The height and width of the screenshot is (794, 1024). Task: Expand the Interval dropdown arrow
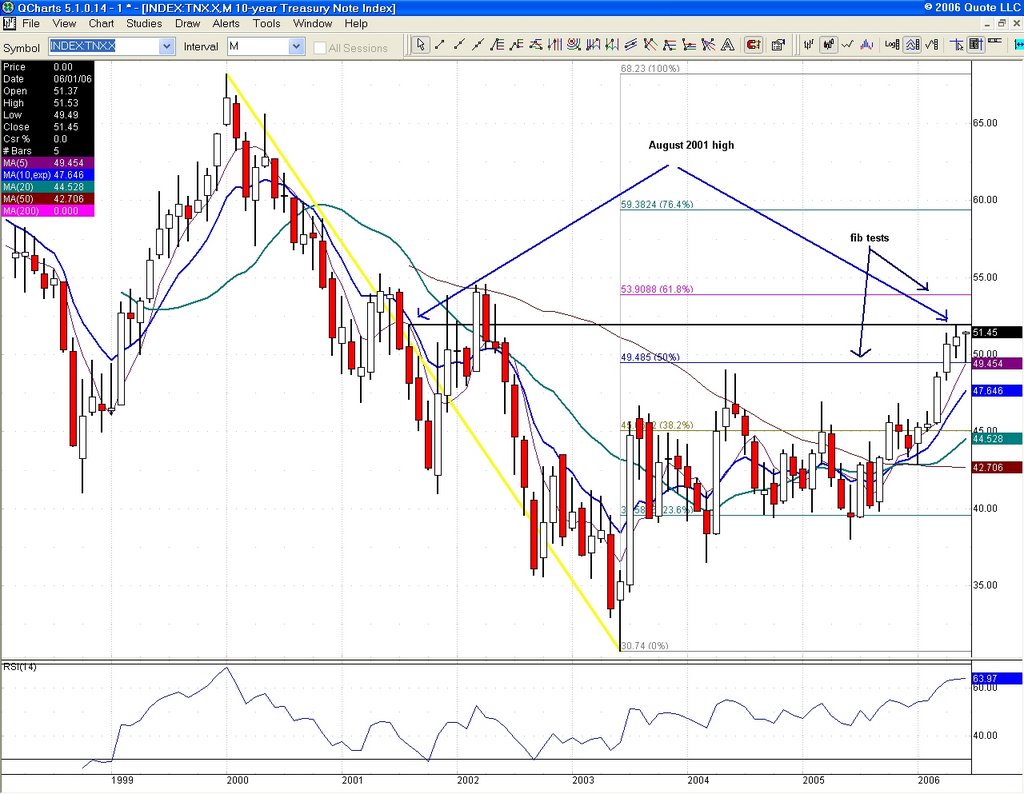coord(296,46)
